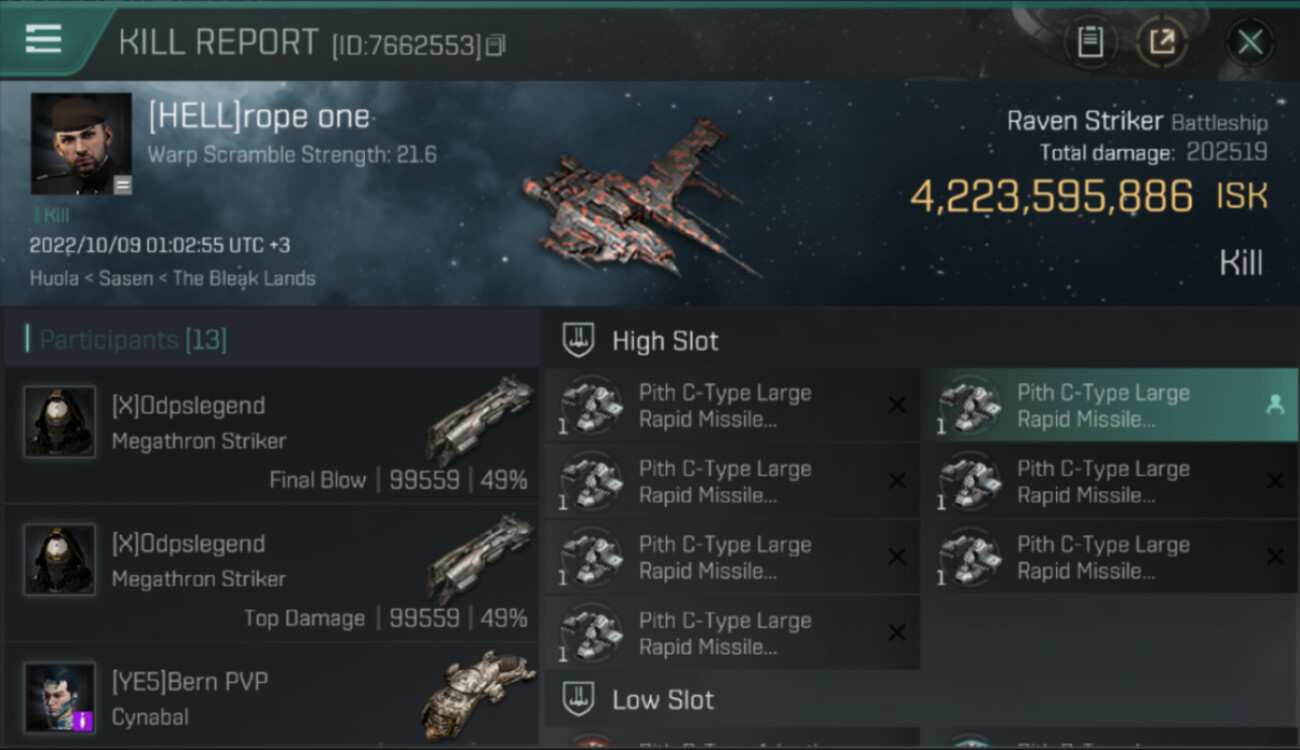Viewport: 1300px width, 750px height.
Task: Open the clipboard notes icon
Action: point(1090,42)
